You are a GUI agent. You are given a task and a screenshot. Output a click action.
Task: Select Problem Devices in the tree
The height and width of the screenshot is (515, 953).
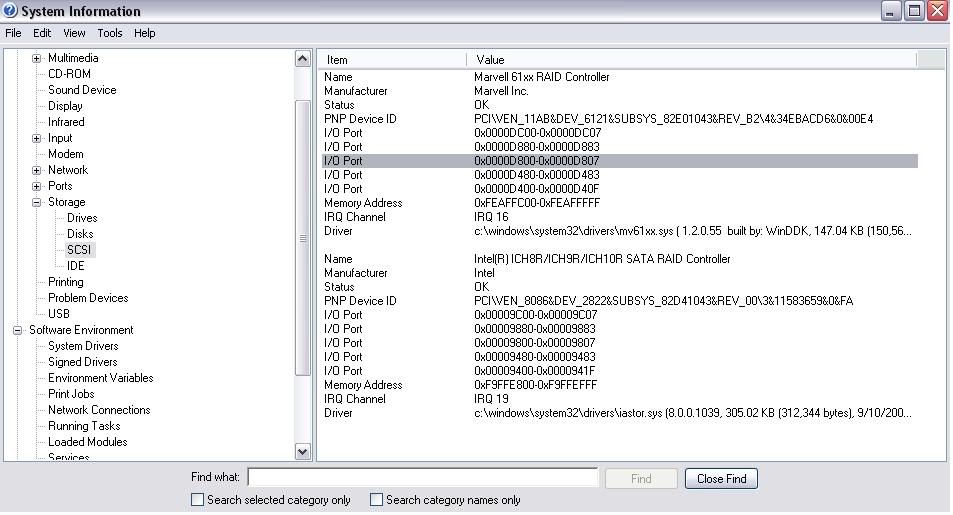[x=88, y=298]
